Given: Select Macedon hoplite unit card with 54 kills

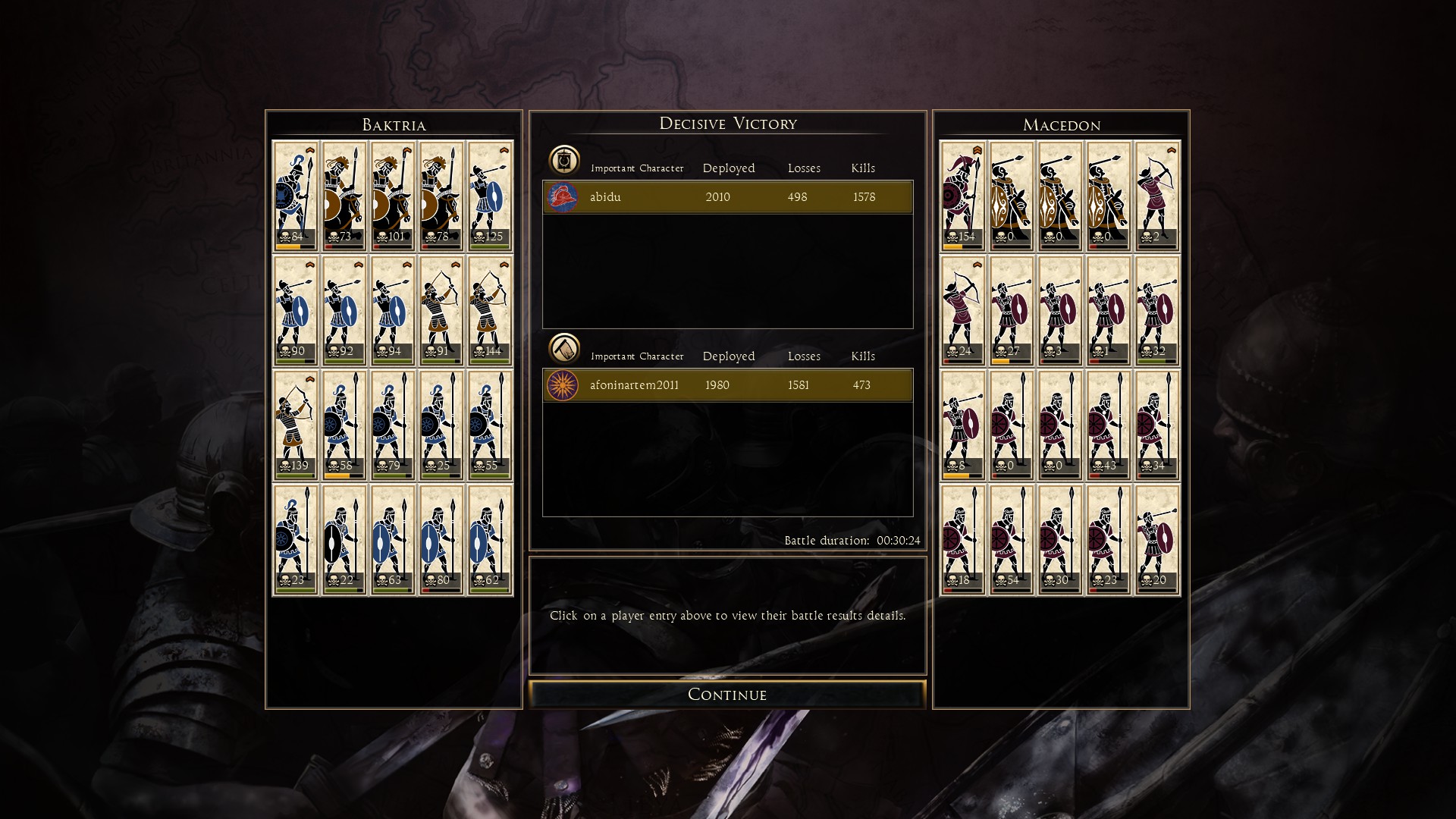Looking at the screenshot, I should click(x=1012, y=539).
